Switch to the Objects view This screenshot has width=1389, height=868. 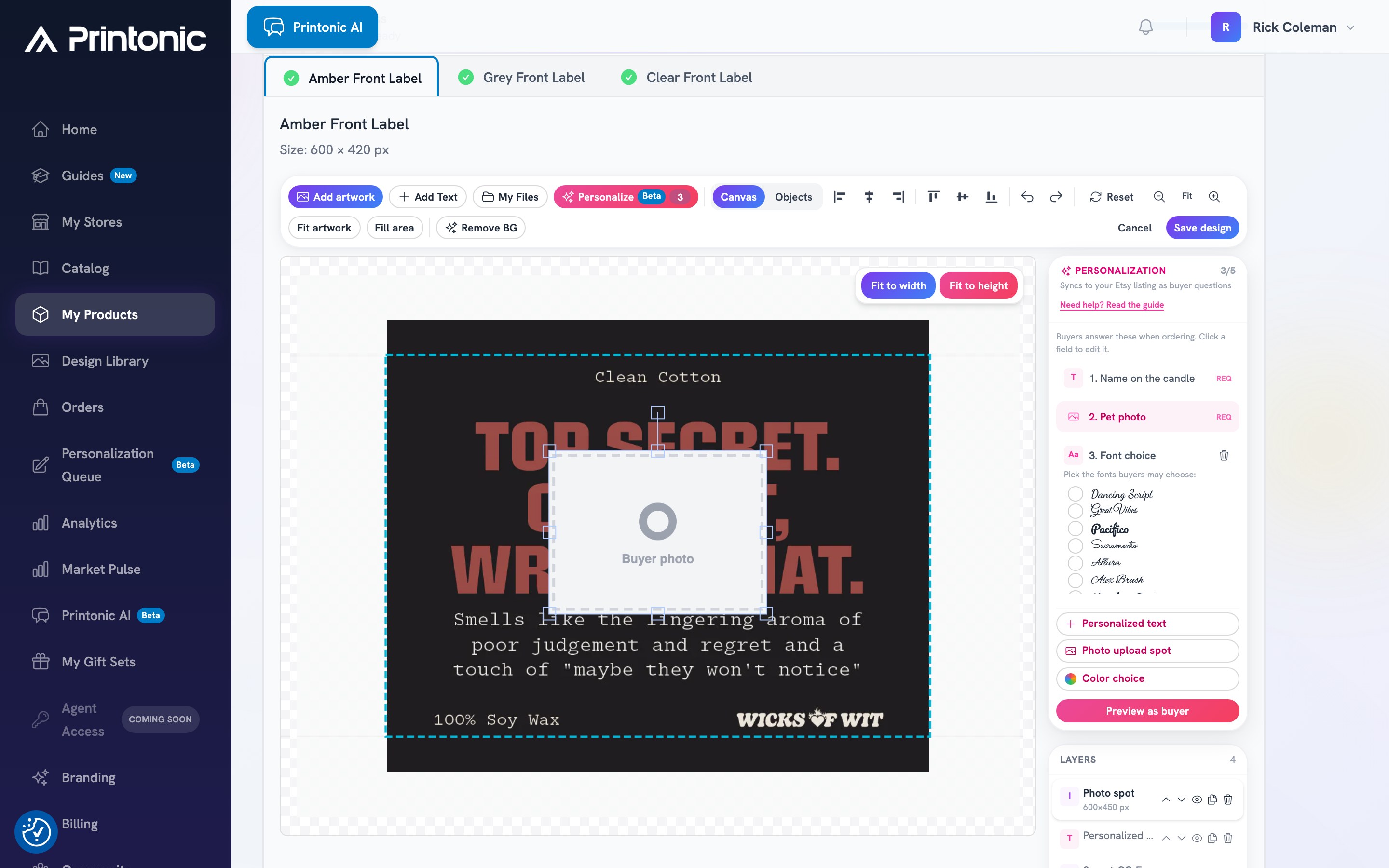[x=793, y=197]
